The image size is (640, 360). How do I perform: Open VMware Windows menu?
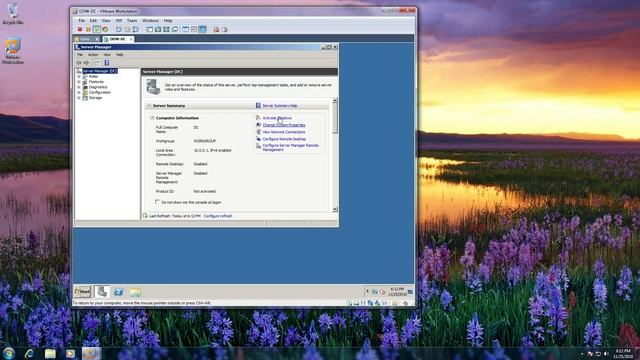[150, 20]
